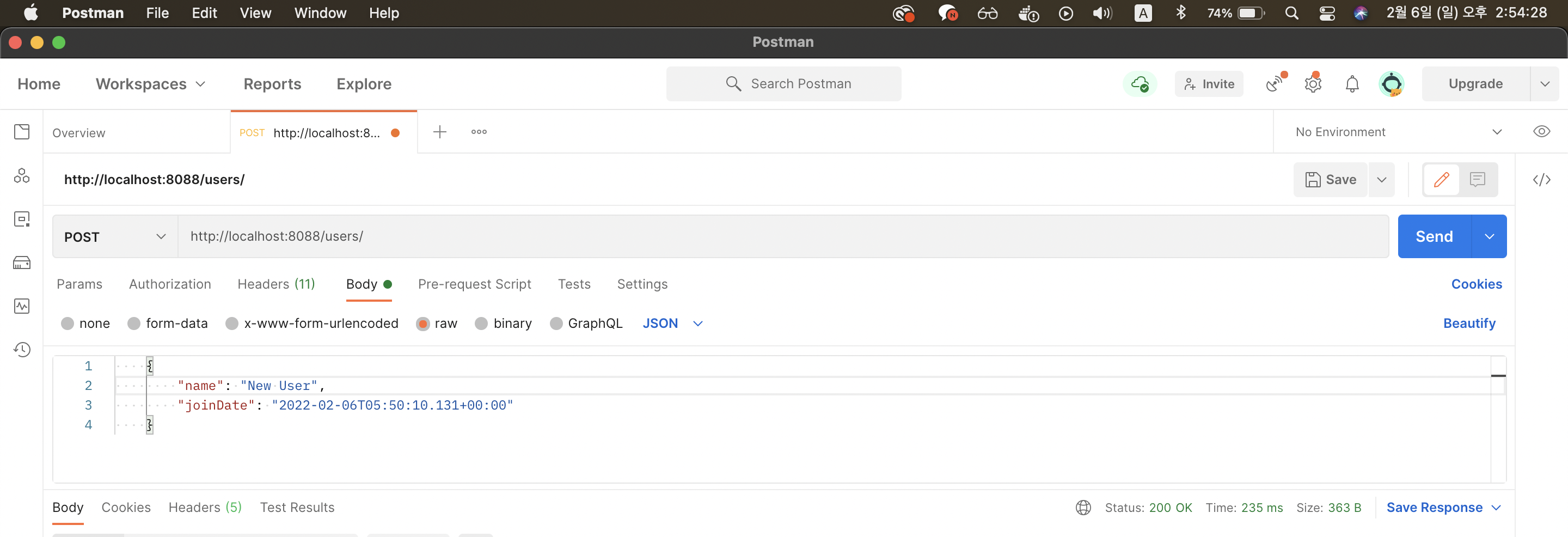1568x537 pixels.
Task: Open the code snippet panel icon
Action: tap(1541, 180)
